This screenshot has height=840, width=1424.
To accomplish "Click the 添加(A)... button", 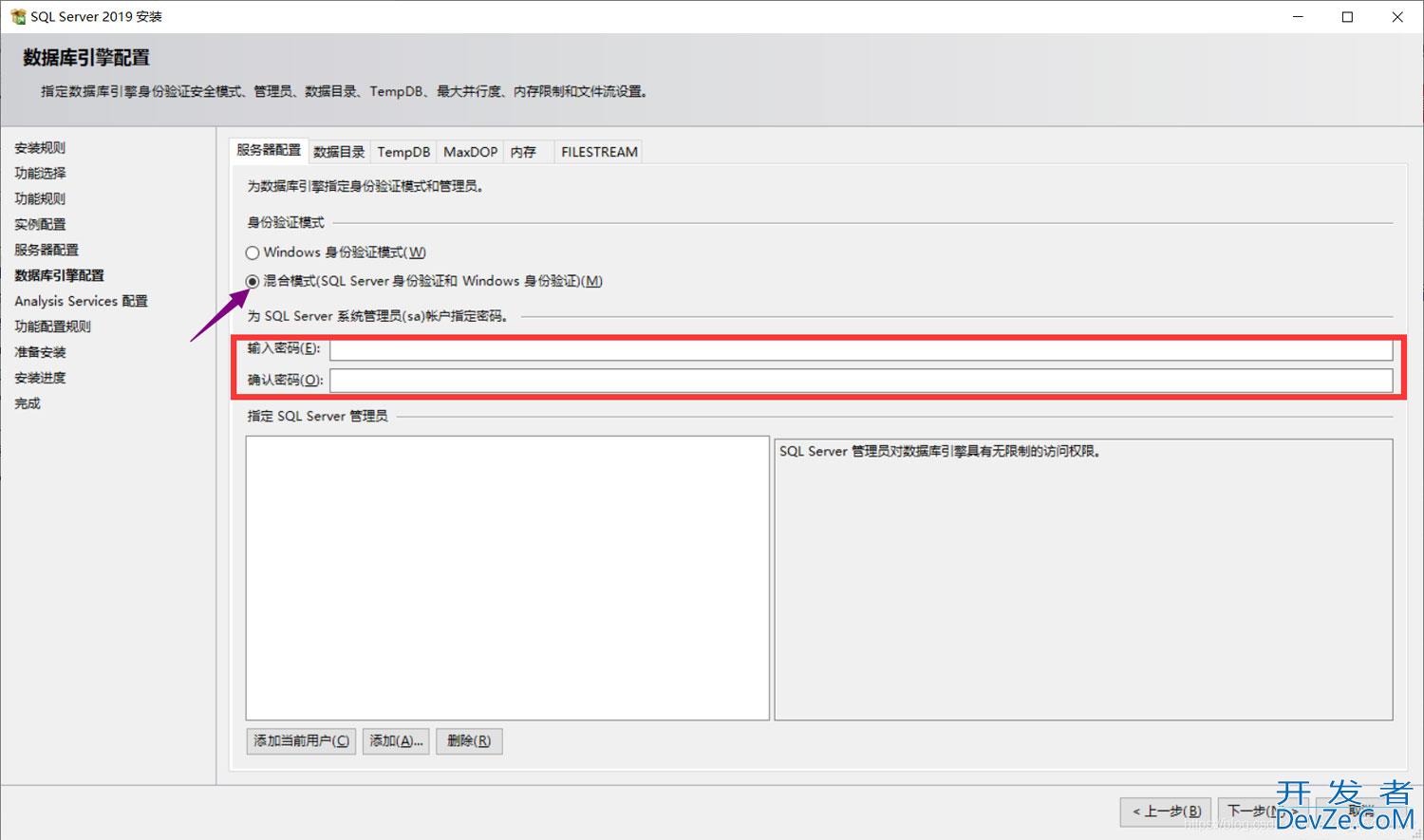I will click(396, 741).
